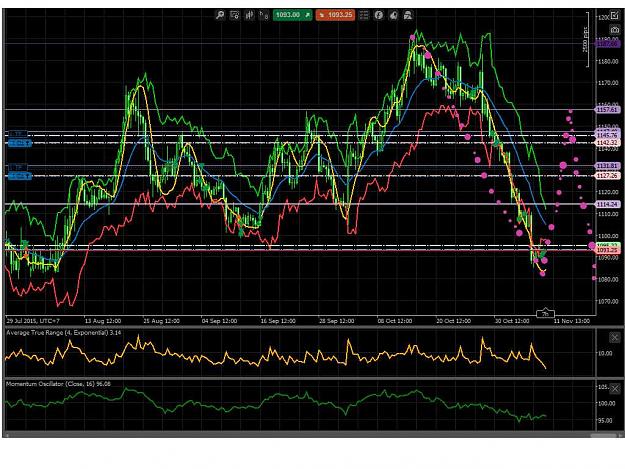Click the indicators f icon in toolbar
This screenshot has width=625, height=469.
click(379, 15)
